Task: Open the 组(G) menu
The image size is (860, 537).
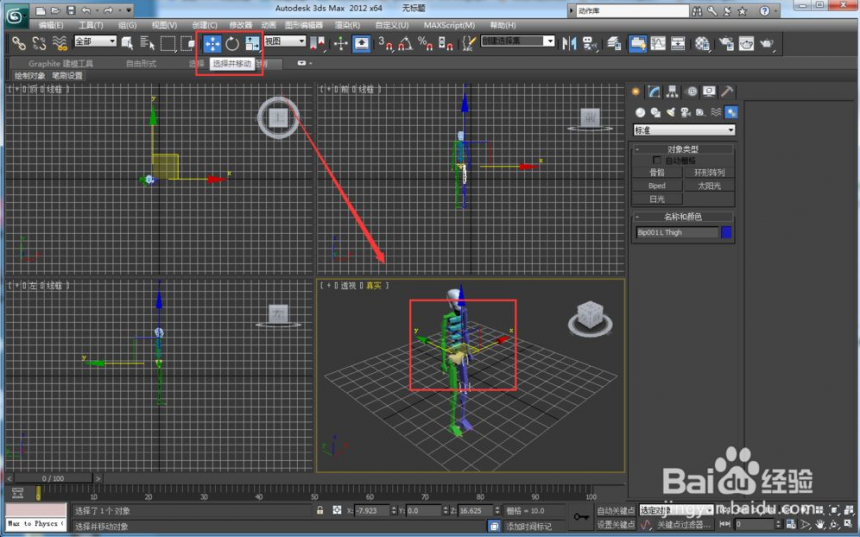Action: (x=127, y=25)
